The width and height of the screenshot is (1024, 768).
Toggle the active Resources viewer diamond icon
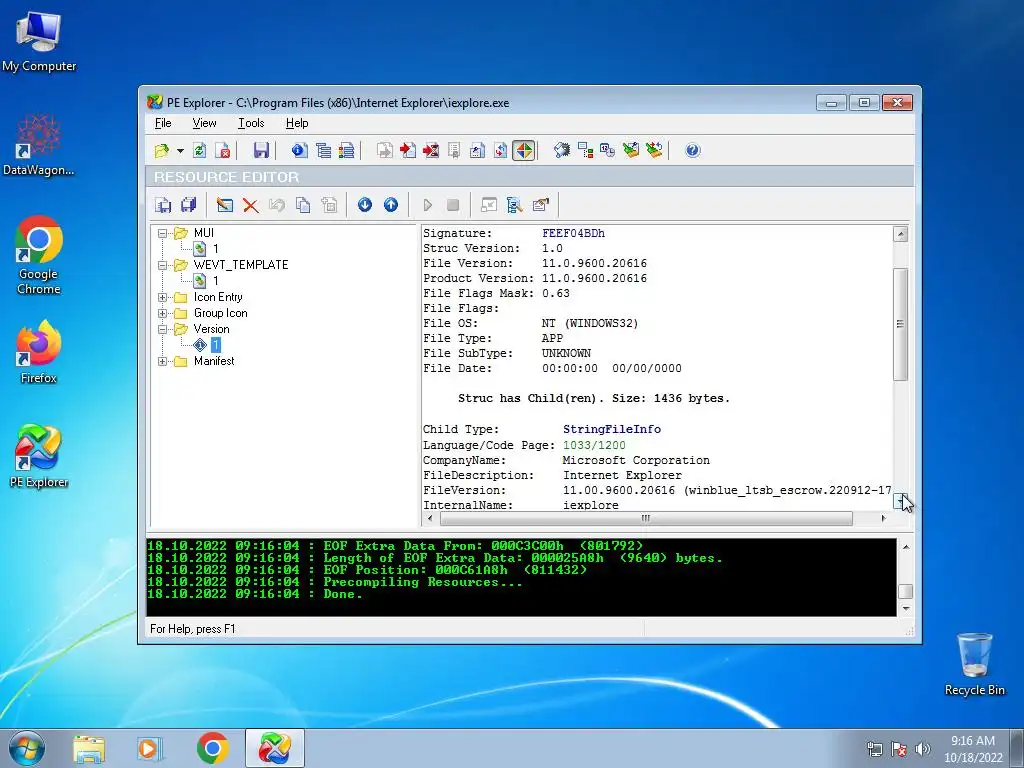[x=524, y=151]
